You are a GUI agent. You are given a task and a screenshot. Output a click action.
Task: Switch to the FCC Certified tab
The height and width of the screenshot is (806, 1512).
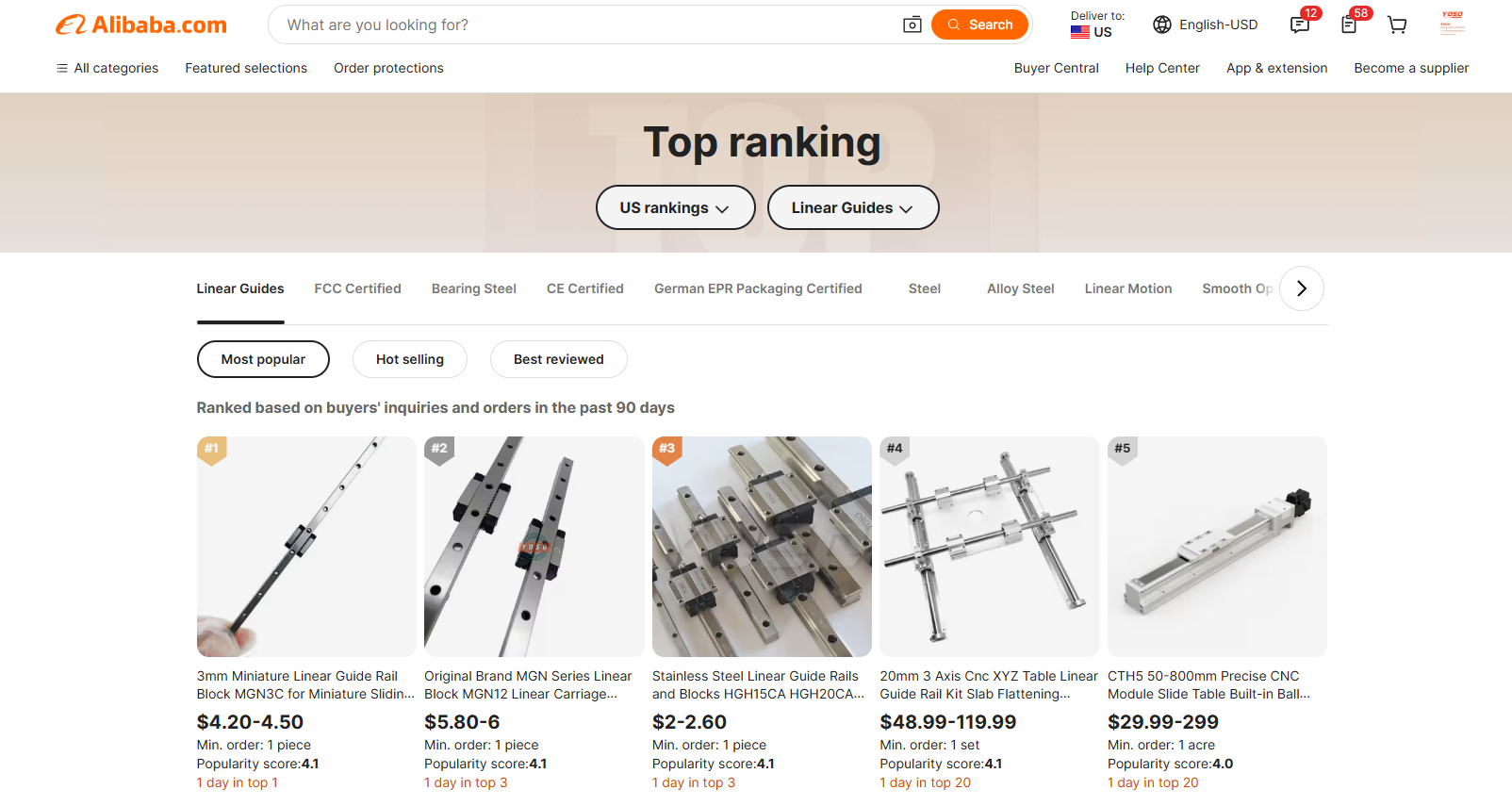point(357,288)
